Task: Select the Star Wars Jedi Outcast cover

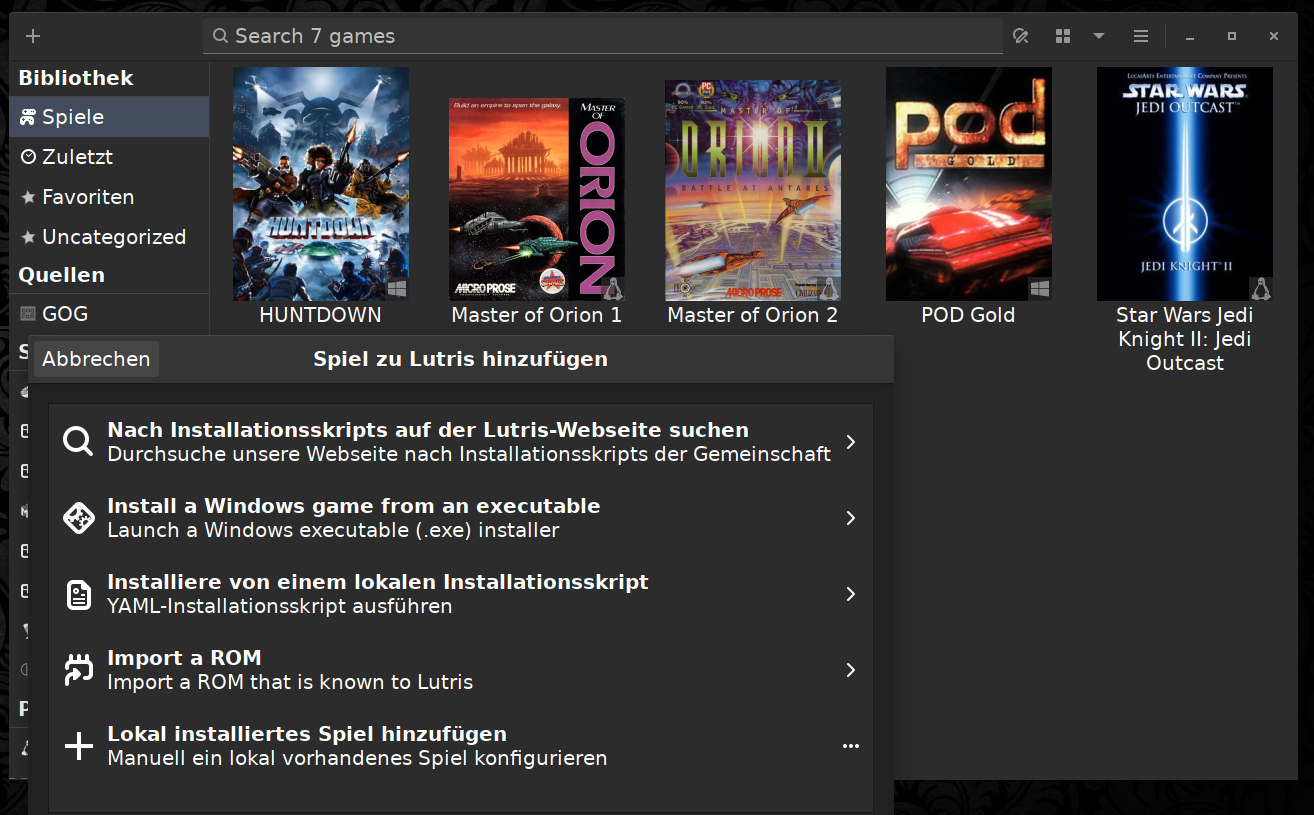Action: (x=1185, y=184)
